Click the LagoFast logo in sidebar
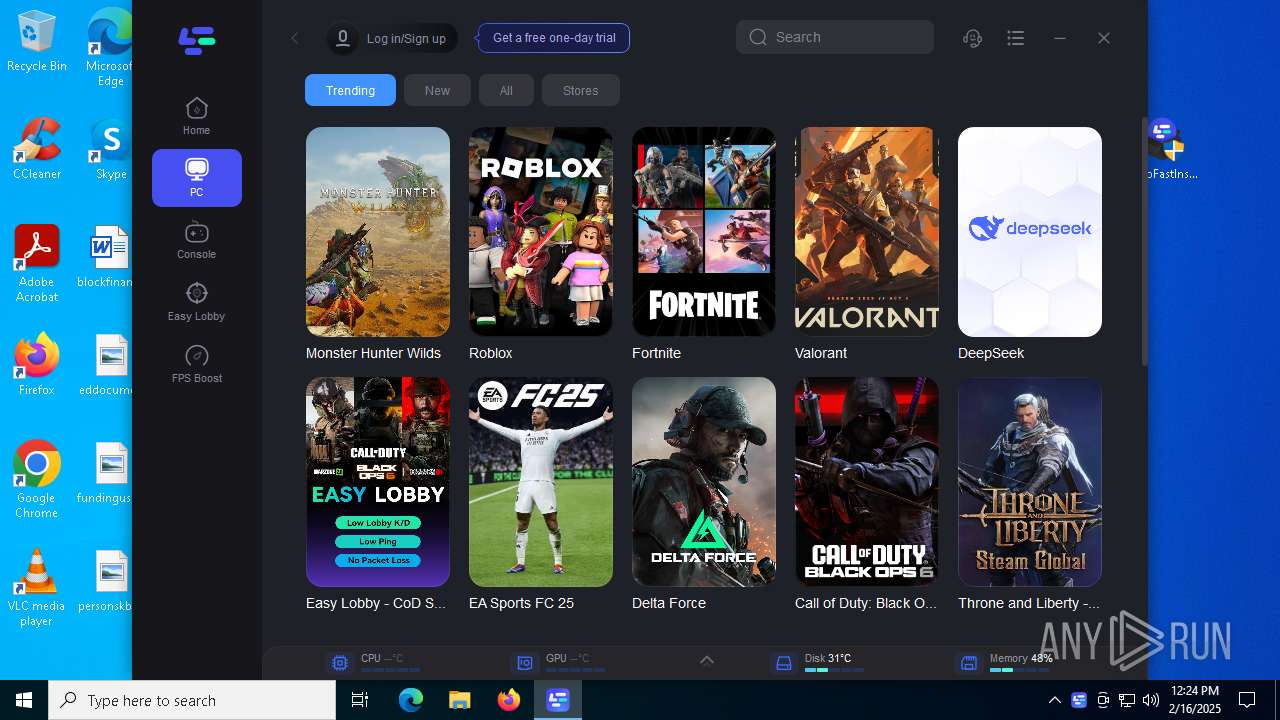Viewport: 1280px width, 720px height. coord(197,40)
